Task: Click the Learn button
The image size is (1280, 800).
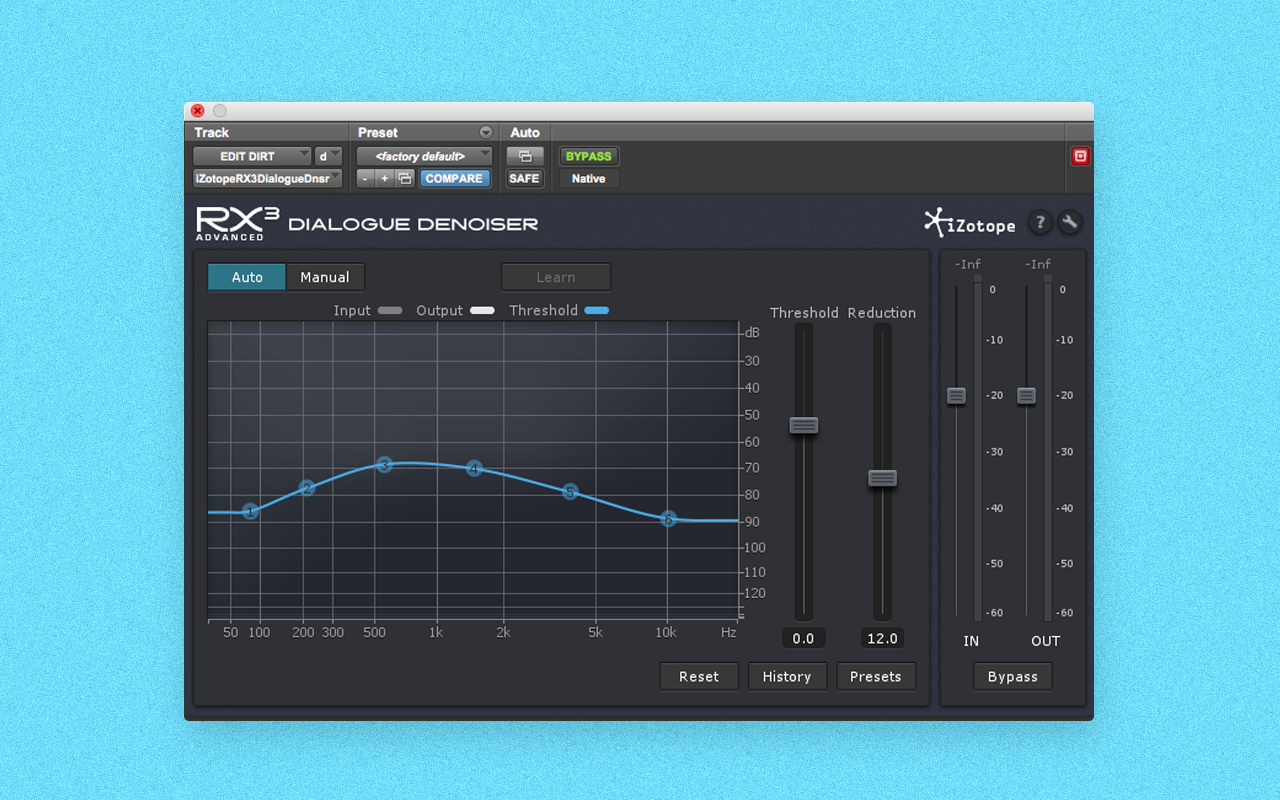Action: [556, 277]
